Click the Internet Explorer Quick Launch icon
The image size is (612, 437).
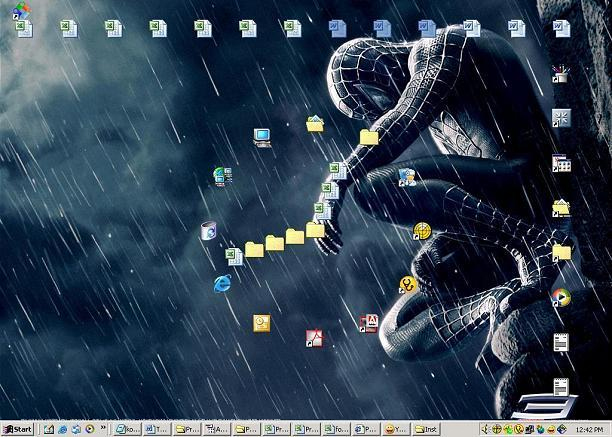point(62,429)
